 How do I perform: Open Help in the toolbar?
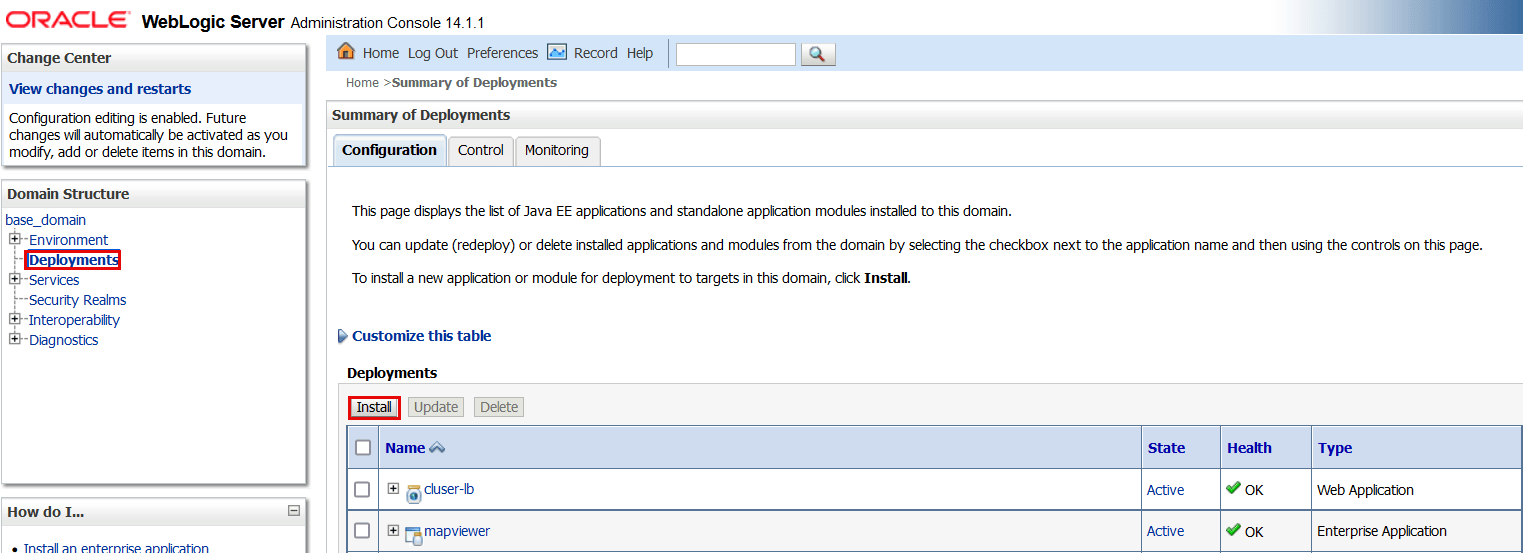point(640,53)
